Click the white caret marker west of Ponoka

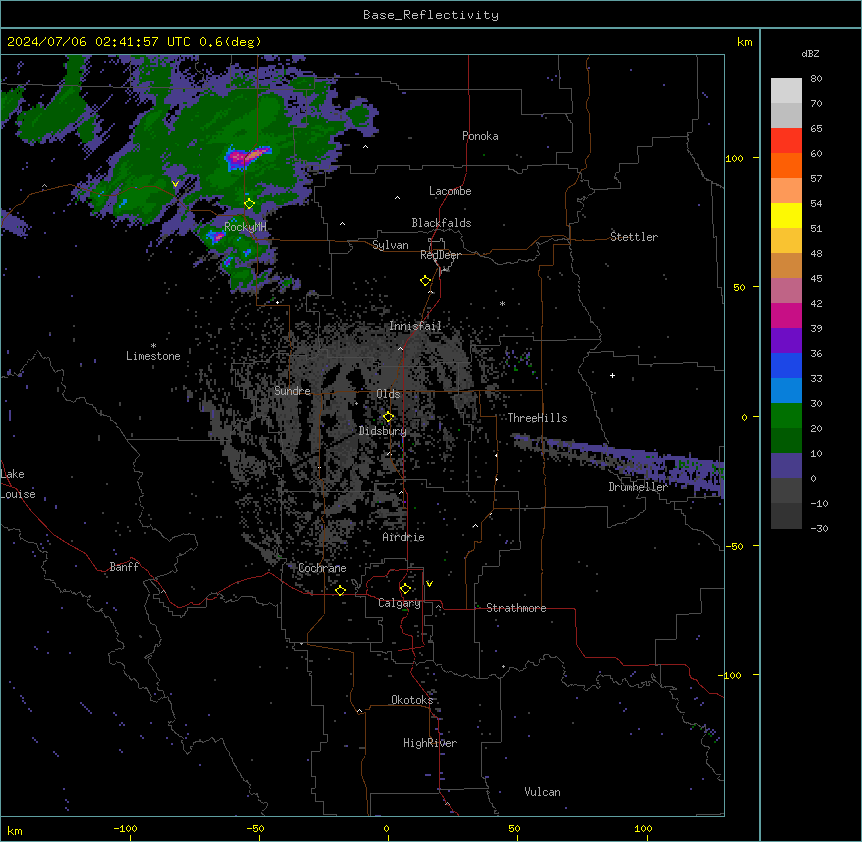click(366, 147)
